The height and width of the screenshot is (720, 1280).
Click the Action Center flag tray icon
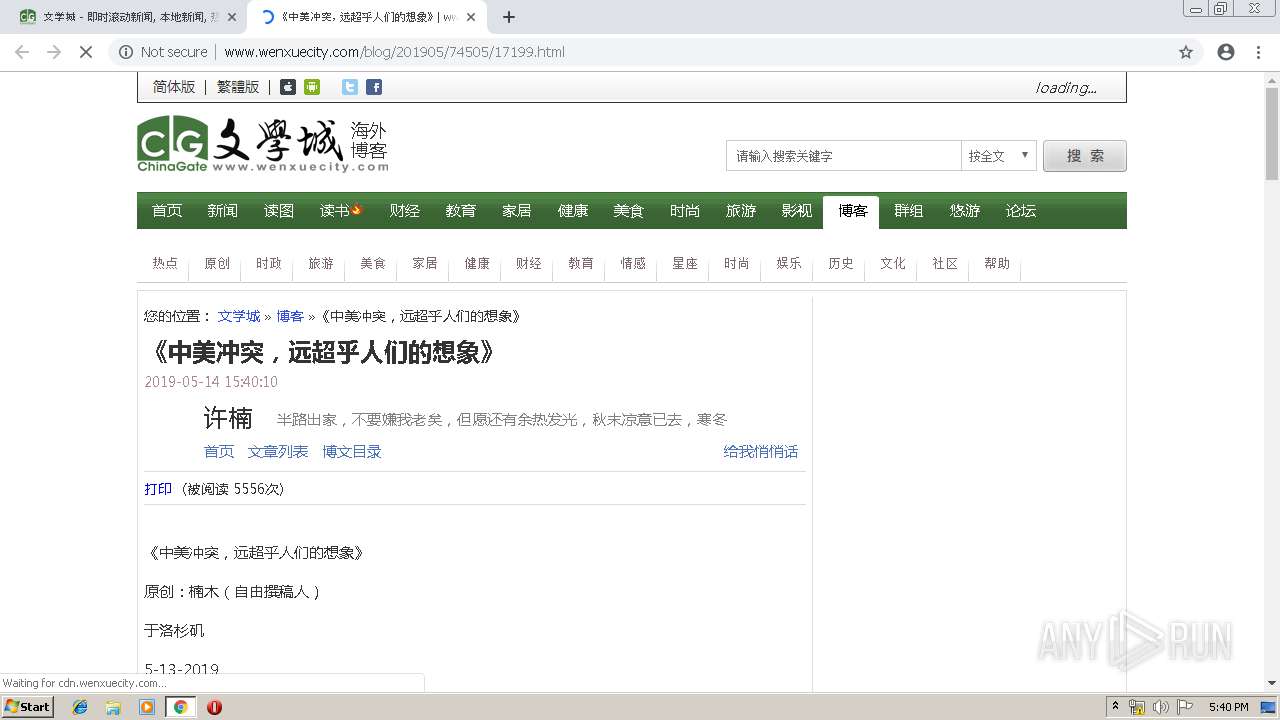1185,707
